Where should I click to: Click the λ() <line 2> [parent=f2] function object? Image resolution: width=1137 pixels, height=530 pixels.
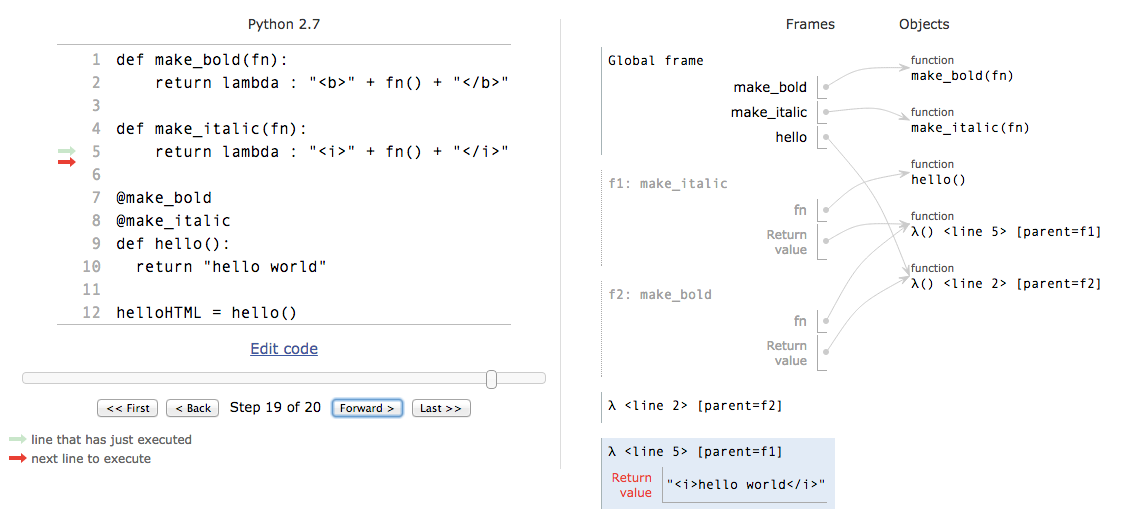click(x=1005, y=284)
